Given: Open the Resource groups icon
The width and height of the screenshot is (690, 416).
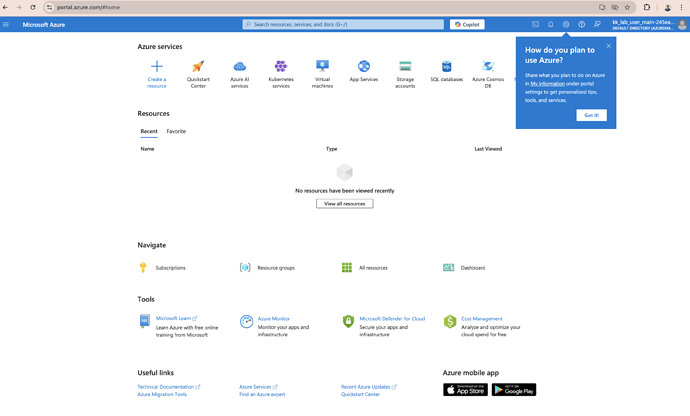Looking at the screenshot, I should pyautogui.click(x=245, y=267).
